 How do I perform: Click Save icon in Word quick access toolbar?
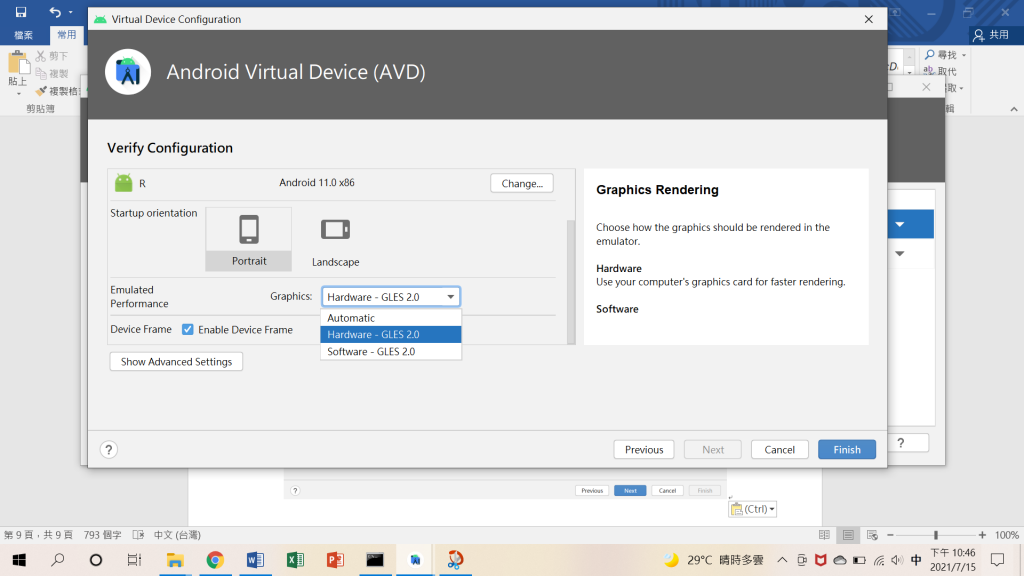(21, 12)
